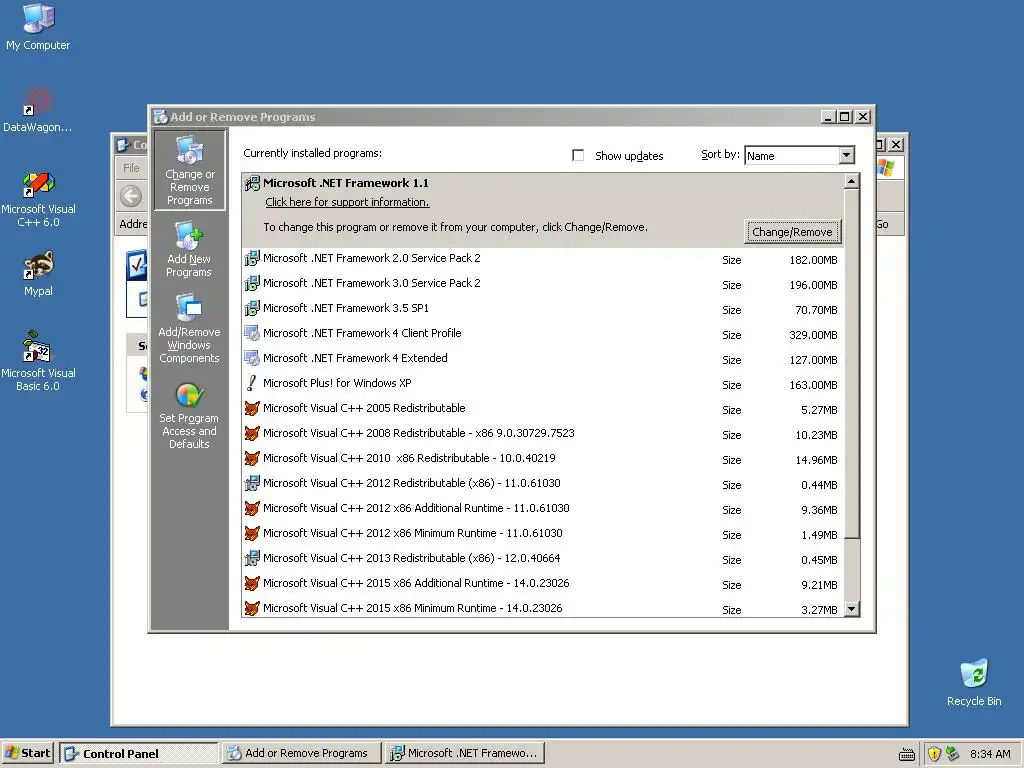
Task: Click icon of Visual C++ 2012 x86 Minimum Runtime
Action: point(252,533)
